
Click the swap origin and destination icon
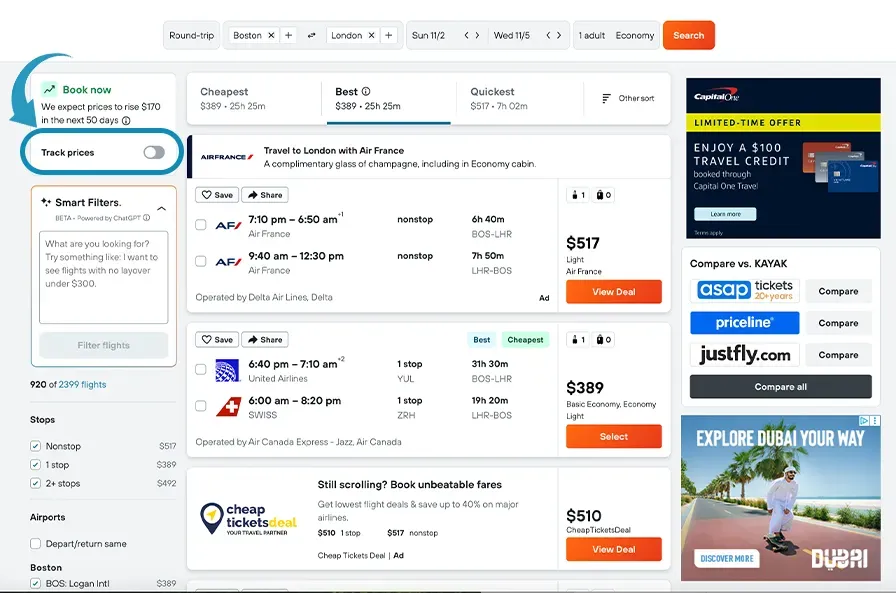pyautogui.click(x=310, y=34)
